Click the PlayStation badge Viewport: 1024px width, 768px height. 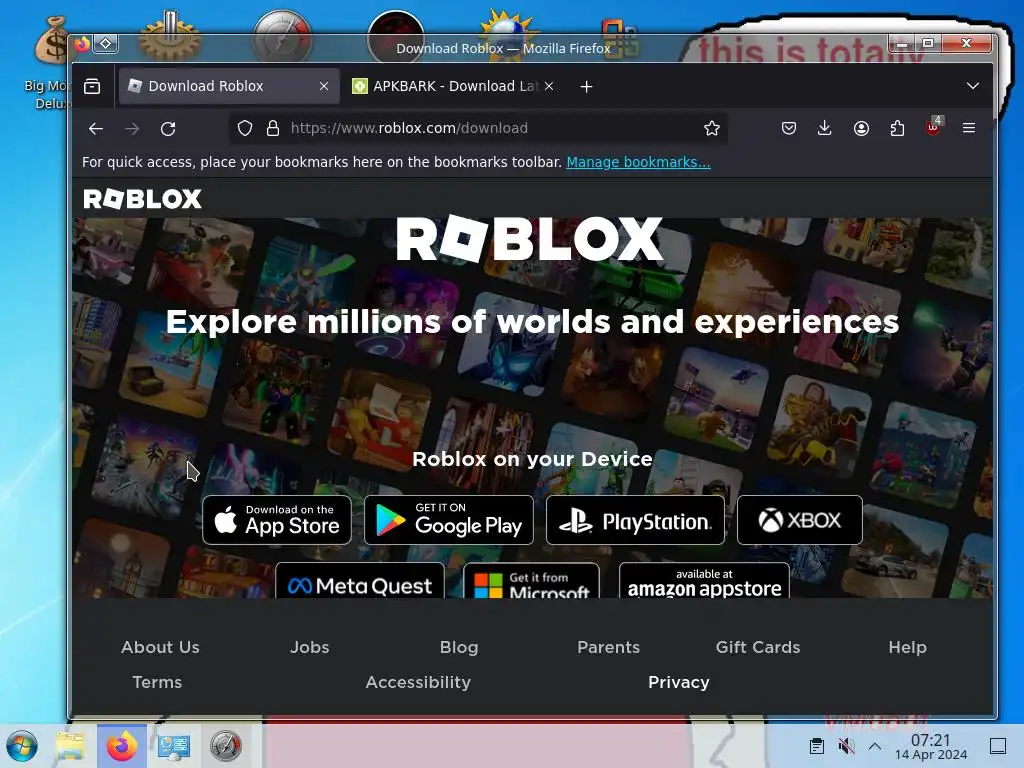(635, 520)
